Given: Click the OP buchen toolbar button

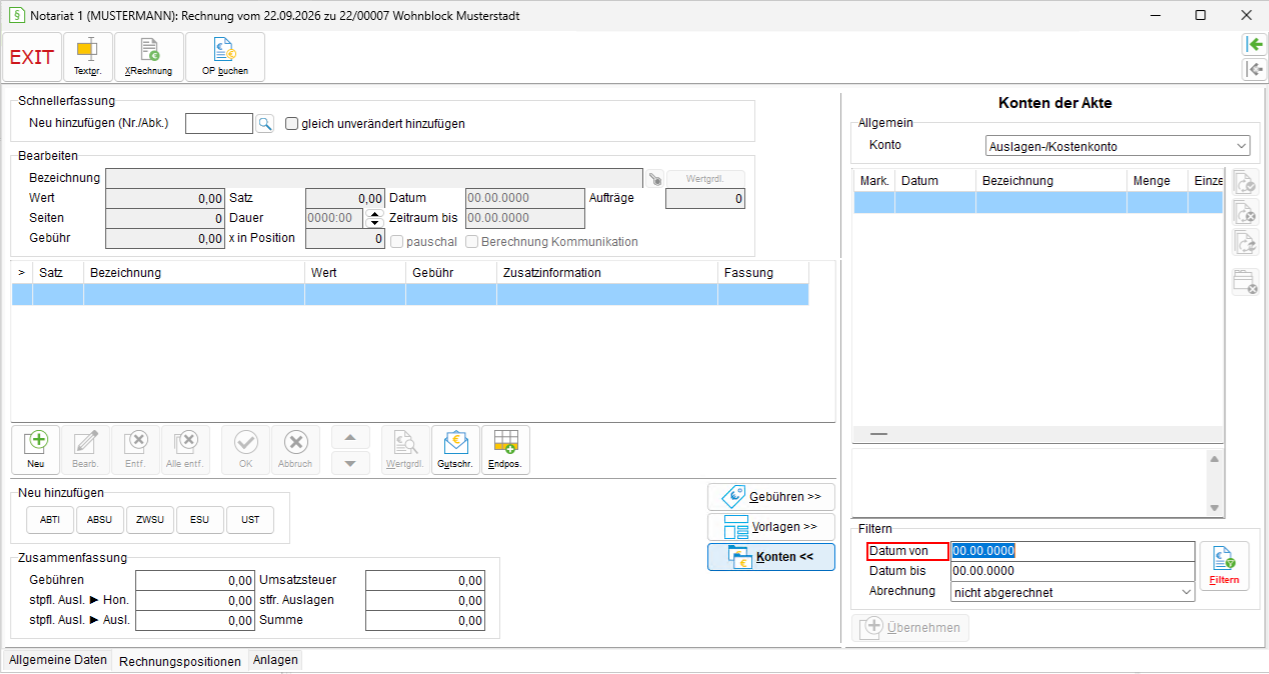Looking at the screenshot, I should [225, 57].
